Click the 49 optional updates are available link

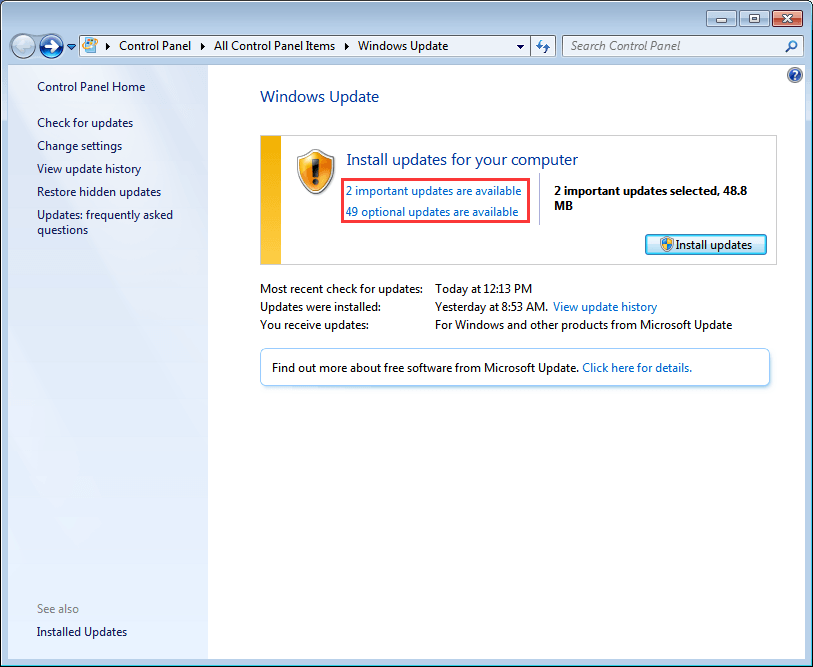[434, 211]
